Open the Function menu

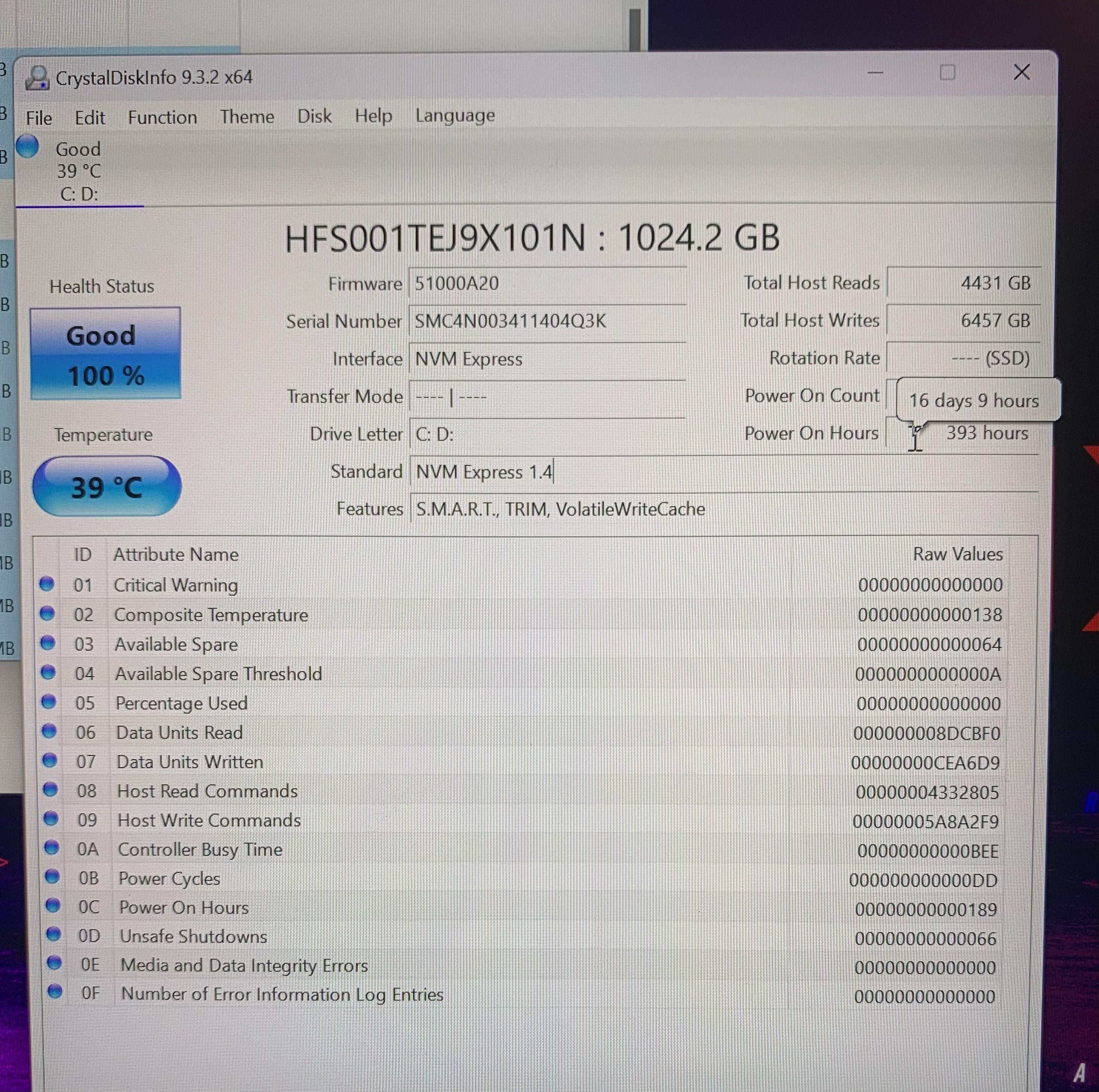coord(162,117)
